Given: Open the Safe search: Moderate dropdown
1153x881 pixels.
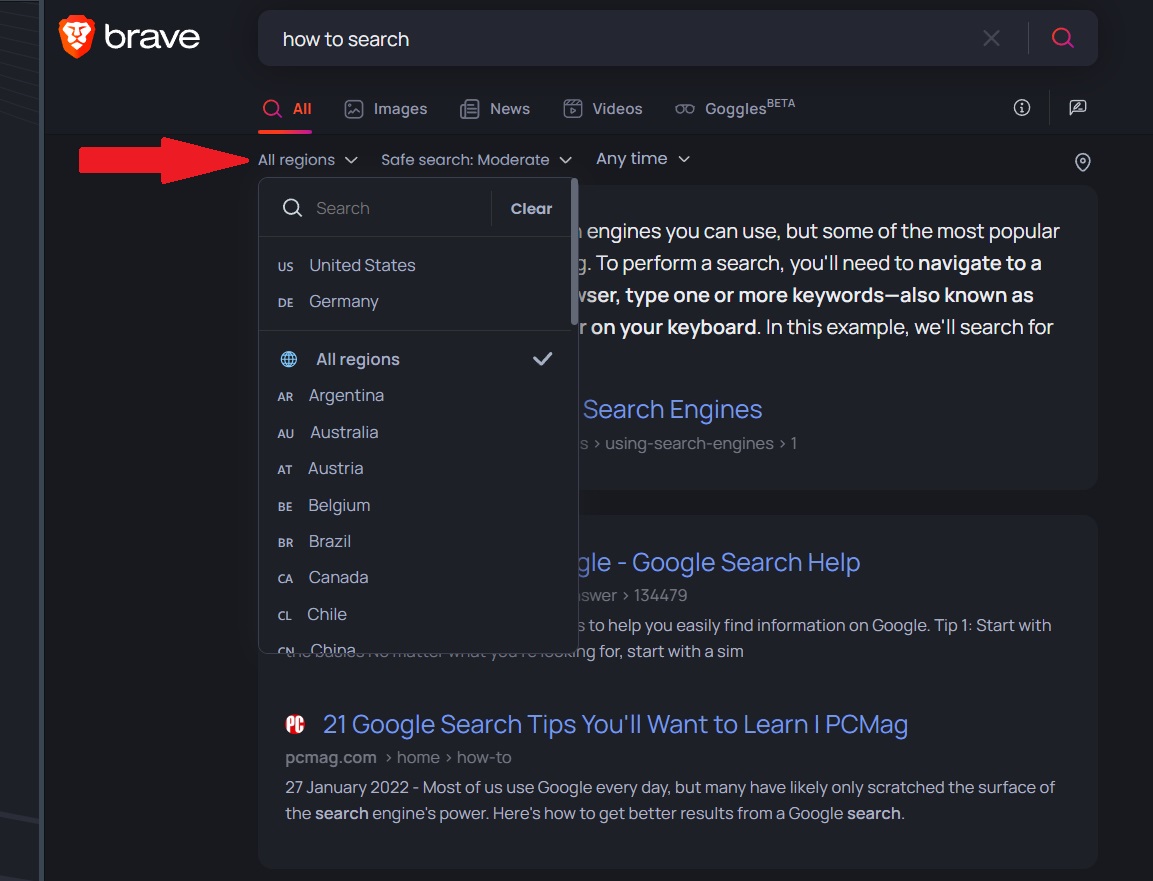Looking at the screenshot, I should tap(475, 158).
